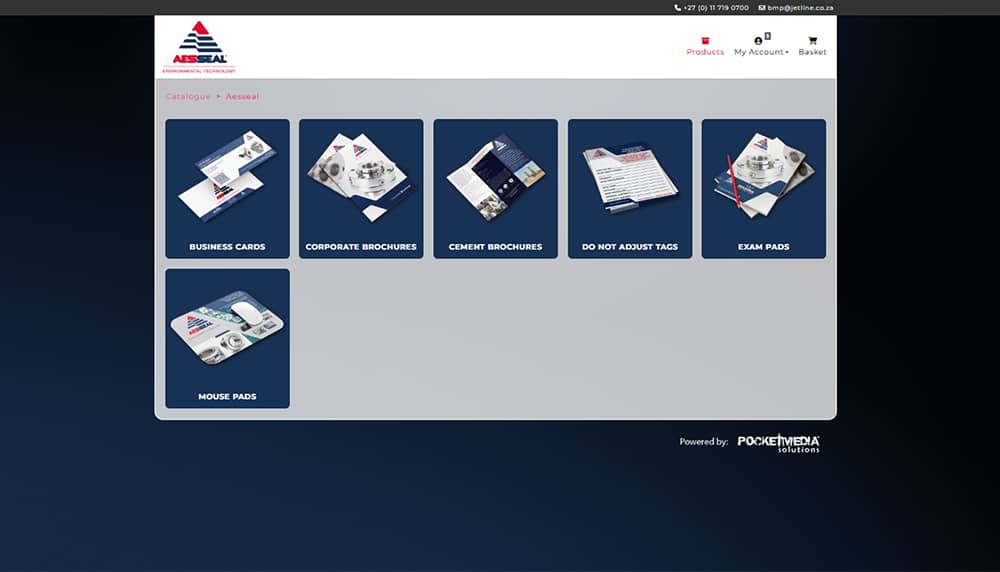Viewport: 1000px width, 572px height.
Task: Open the Products box icon
Action: [705, 40]
